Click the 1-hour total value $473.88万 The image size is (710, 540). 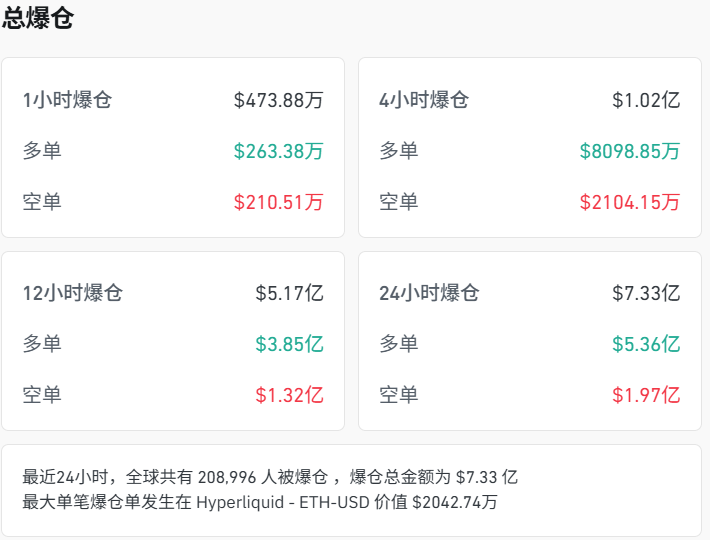[279, 100]
